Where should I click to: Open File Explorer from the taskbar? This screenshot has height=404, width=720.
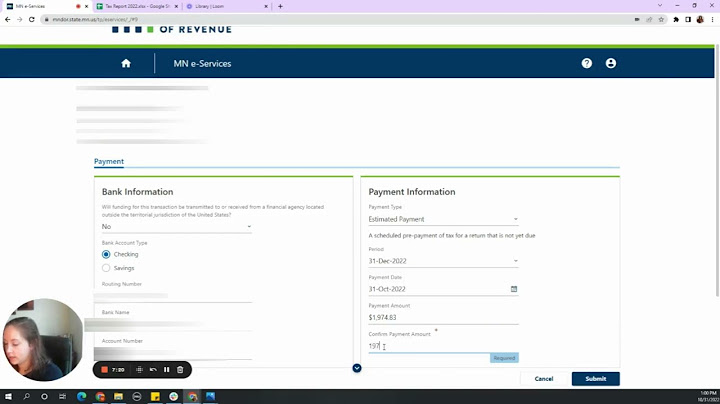point(118,396)
